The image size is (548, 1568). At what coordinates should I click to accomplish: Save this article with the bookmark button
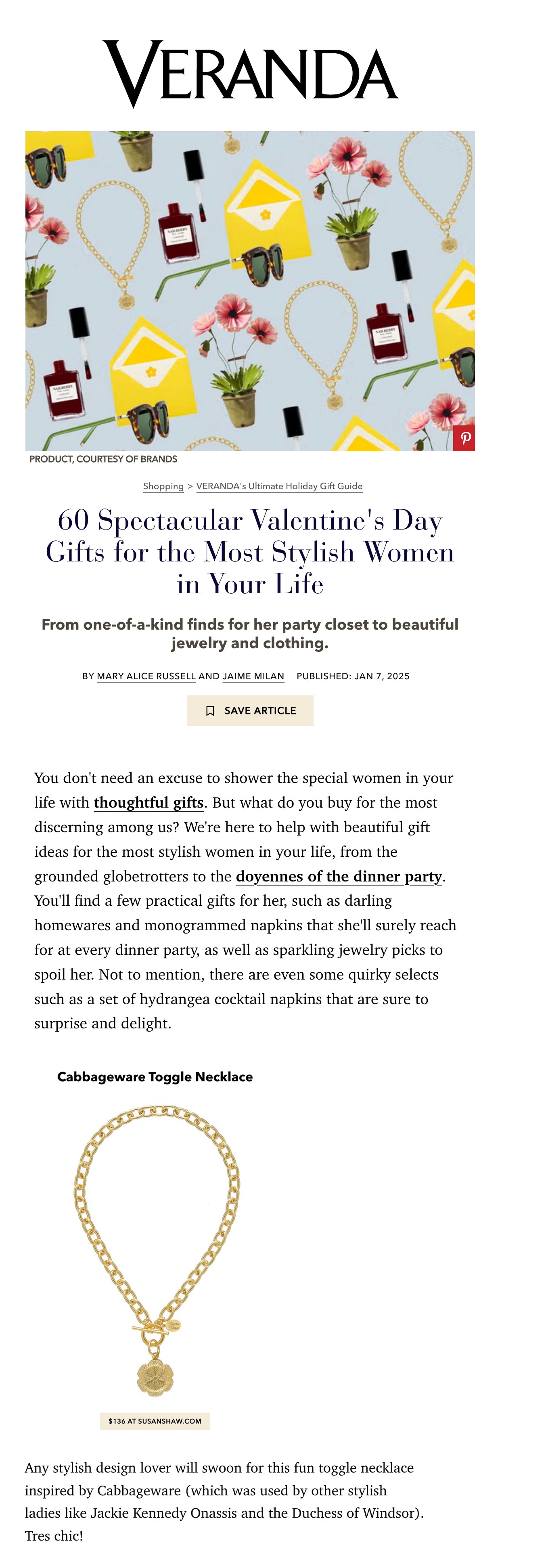pos(250,710)
